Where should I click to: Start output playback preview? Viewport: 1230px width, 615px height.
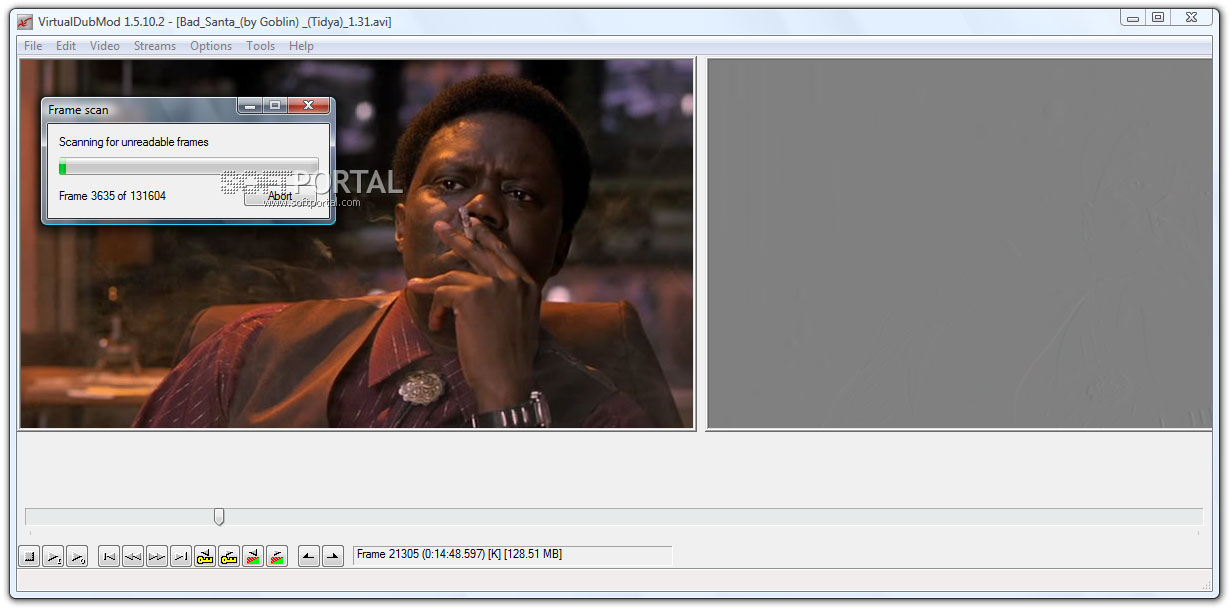coord(77,557)
